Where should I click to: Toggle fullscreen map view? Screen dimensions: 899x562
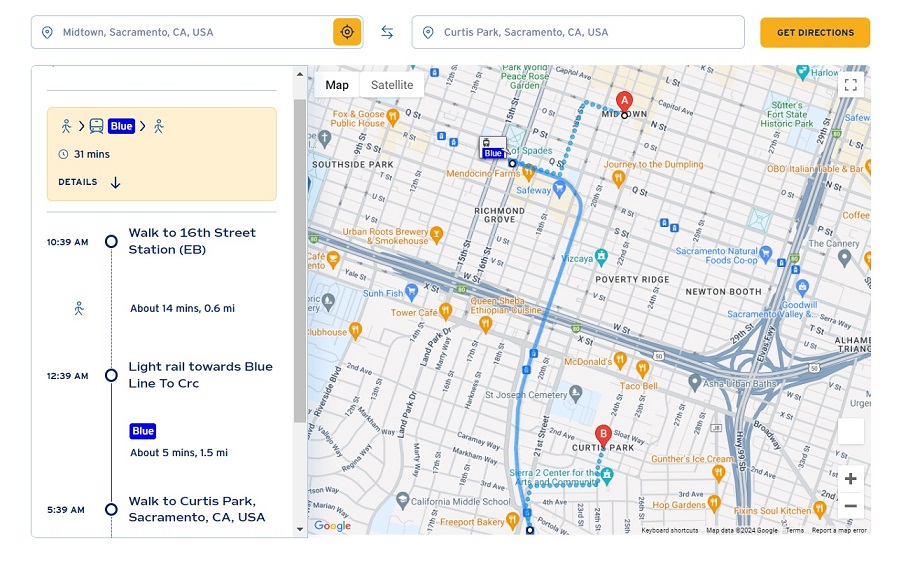(850, 85)
